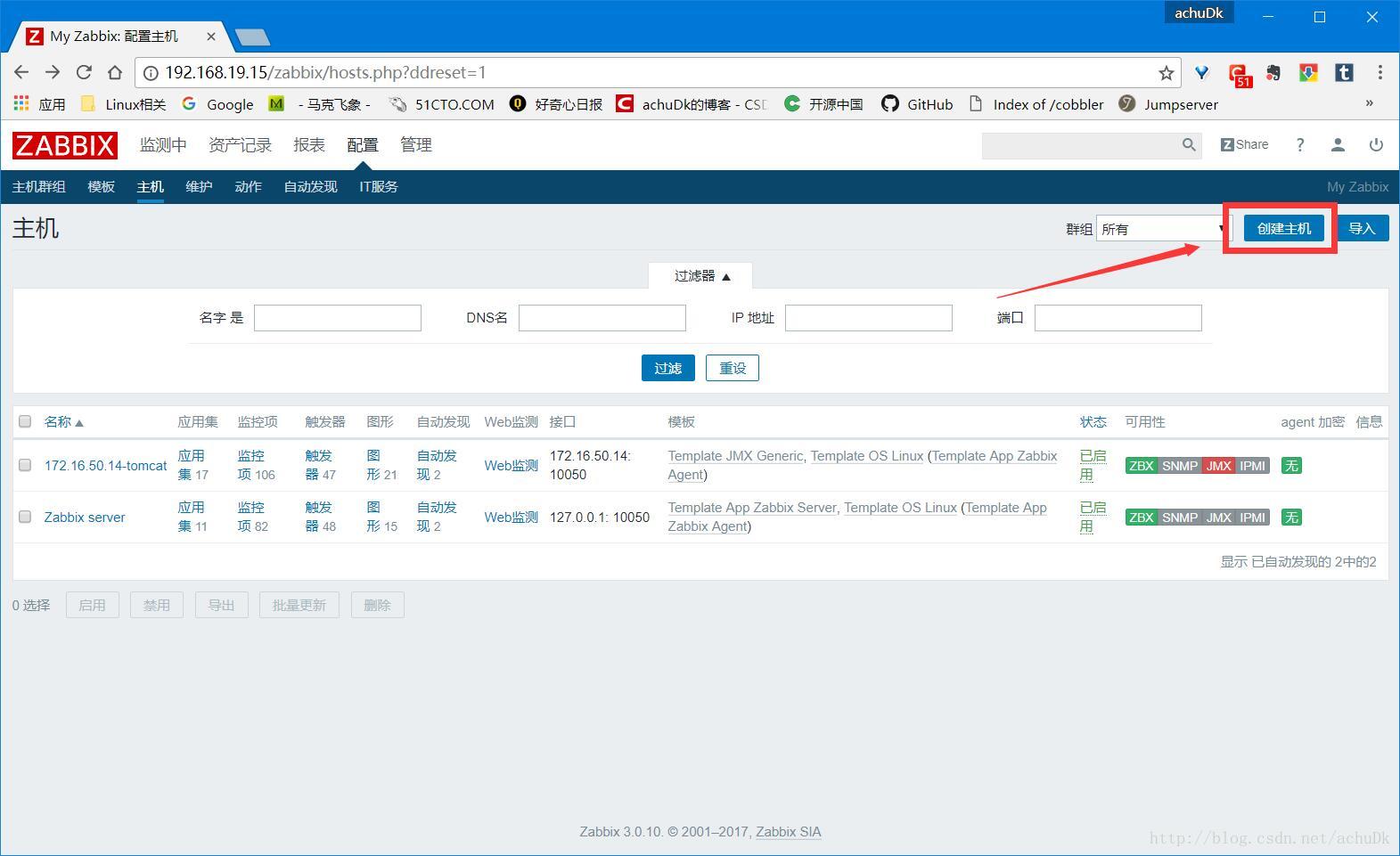
Task: Click the 导入 import button
Action: 1362,229
